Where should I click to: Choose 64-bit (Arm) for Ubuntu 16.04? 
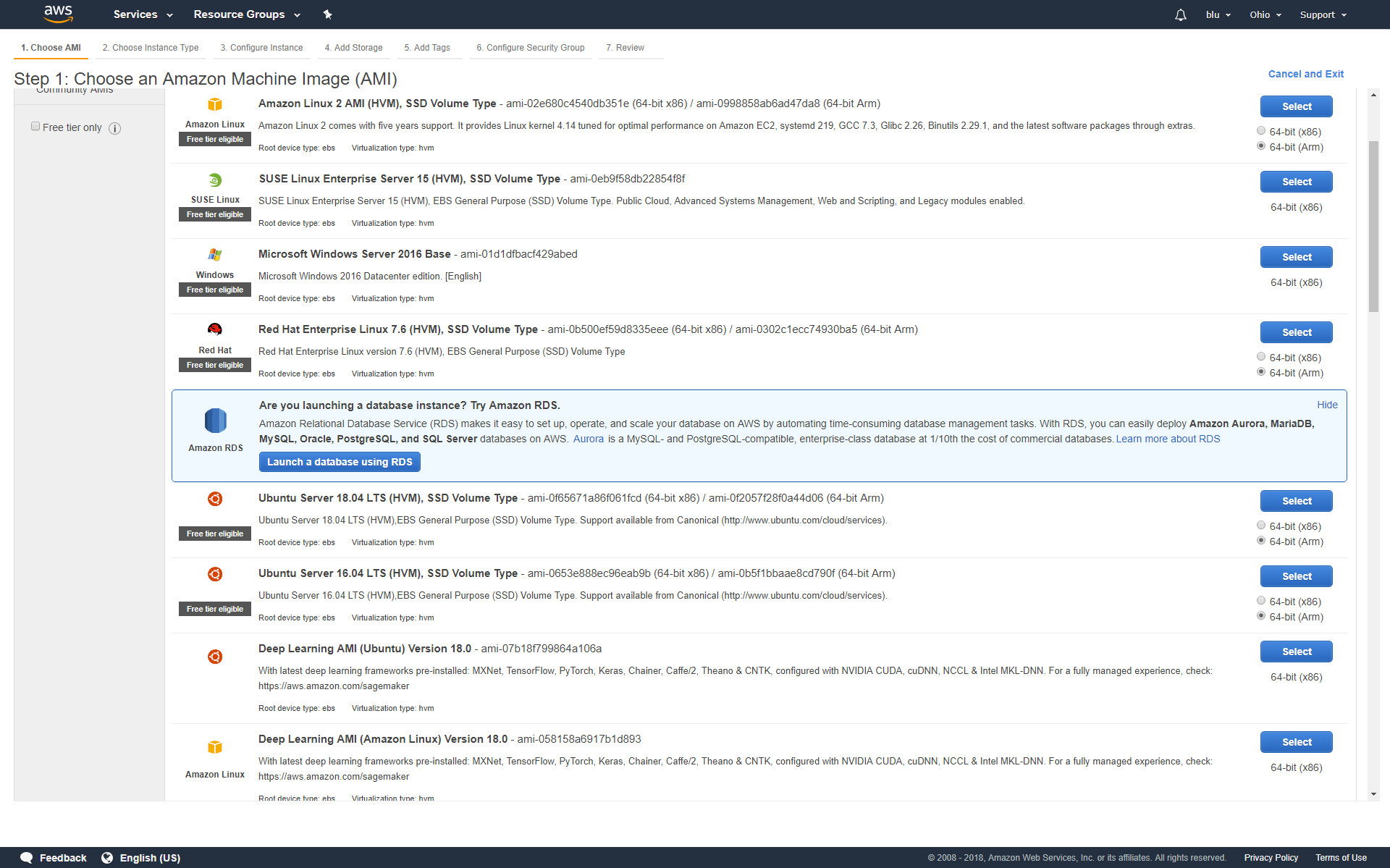(x=1261, y=616)
